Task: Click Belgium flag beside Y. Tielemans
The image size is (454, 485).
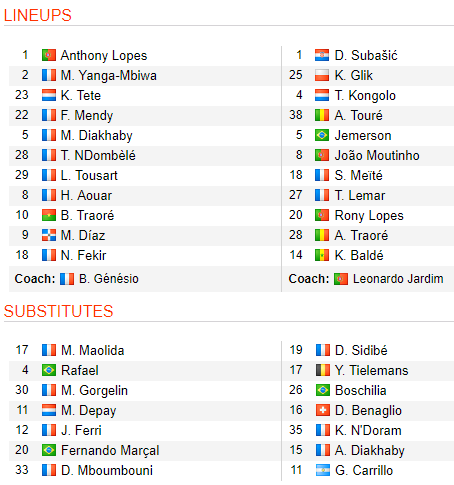Action: (323, 370)
